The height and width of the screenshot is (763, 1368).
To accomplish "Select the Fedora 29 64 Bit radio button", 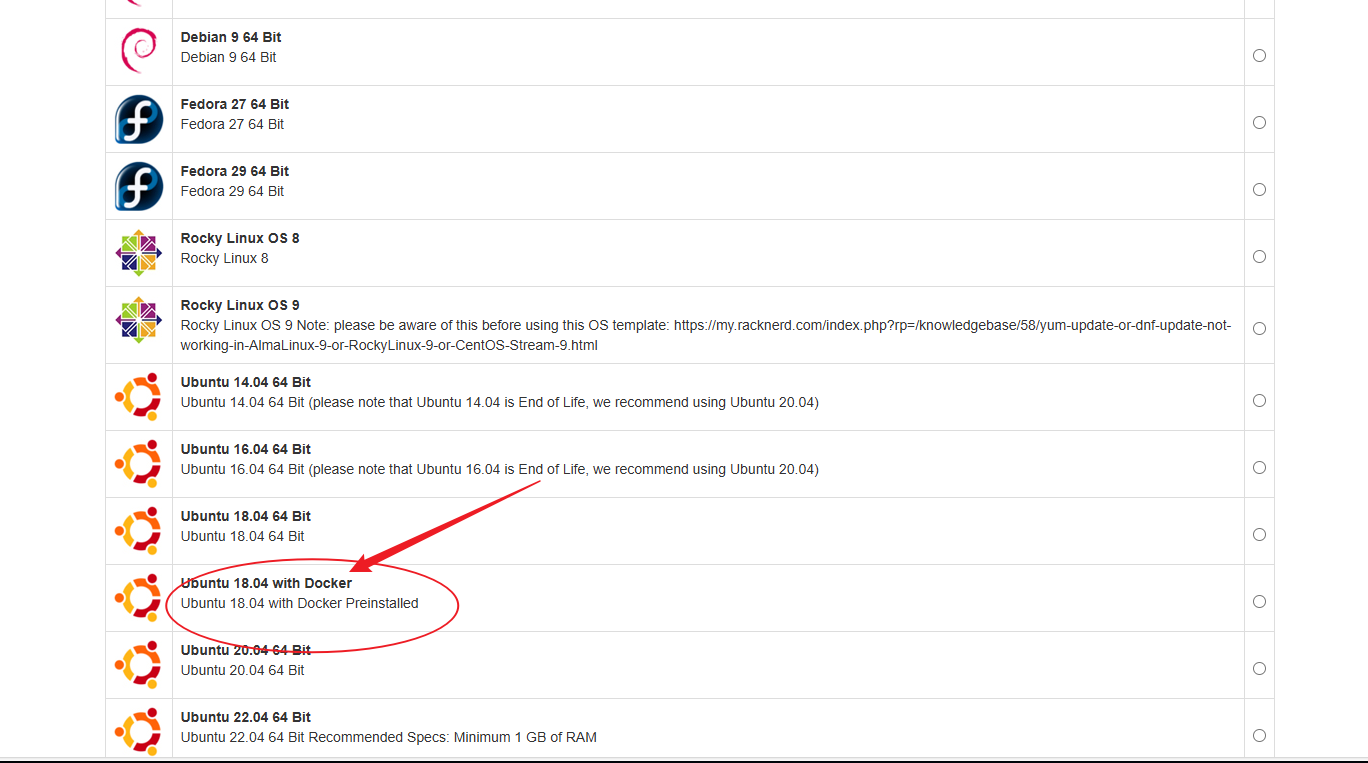I will coord(1259,190).
